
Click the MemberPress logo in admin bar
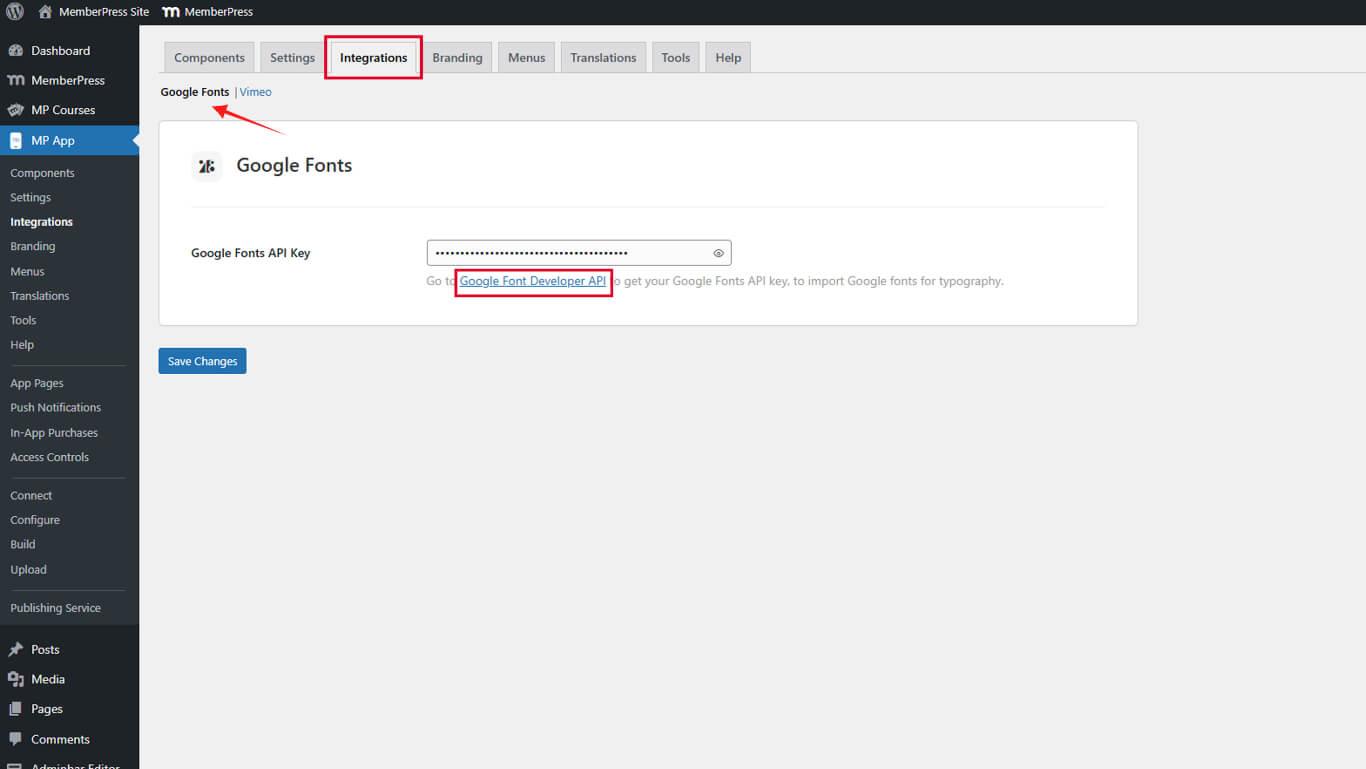tap(171, 12)
